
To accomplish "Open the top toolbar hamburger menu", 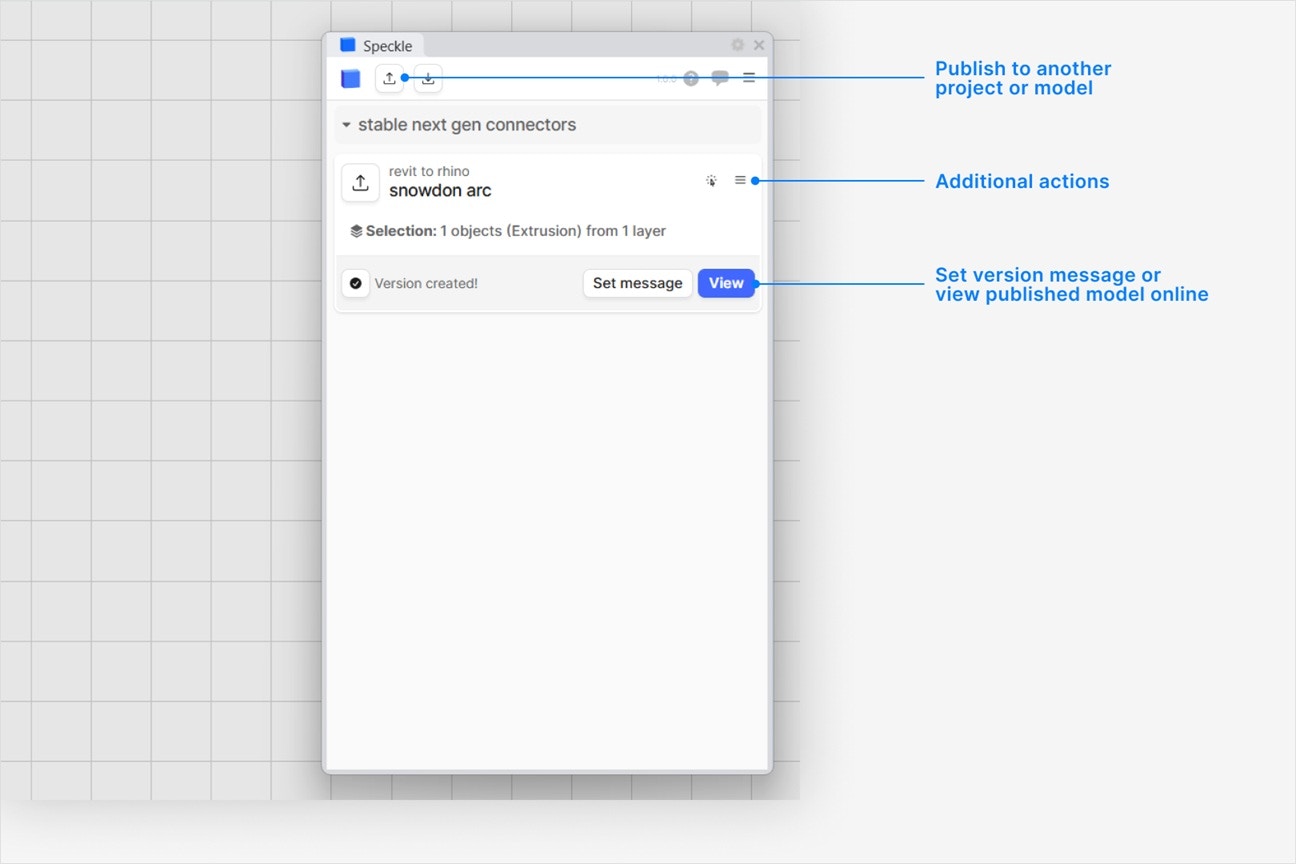I will pyautogui.click(x=749, y=77).
